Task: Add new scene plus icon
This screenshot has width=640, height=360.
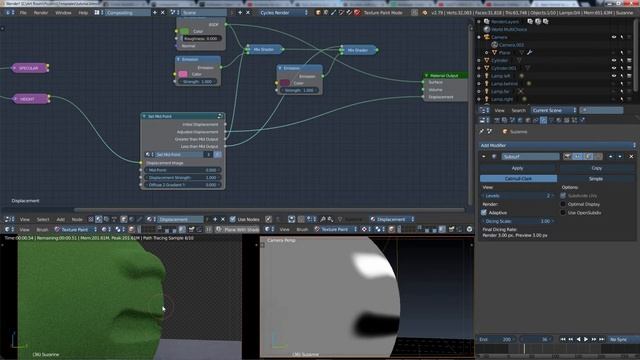Action: click(x=240, y=13)
